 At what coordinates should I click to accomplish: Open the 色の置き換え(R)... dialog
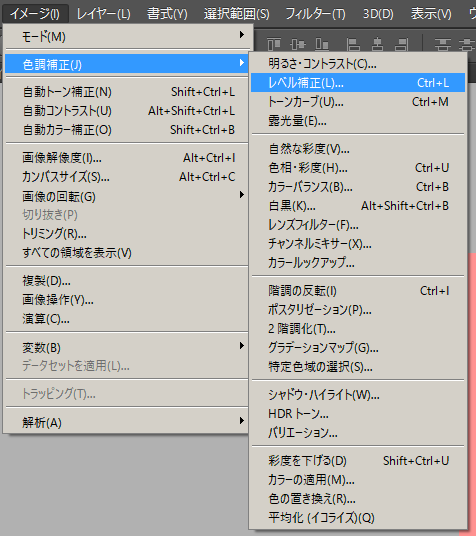pyautogui.click(x=358, y=499)
